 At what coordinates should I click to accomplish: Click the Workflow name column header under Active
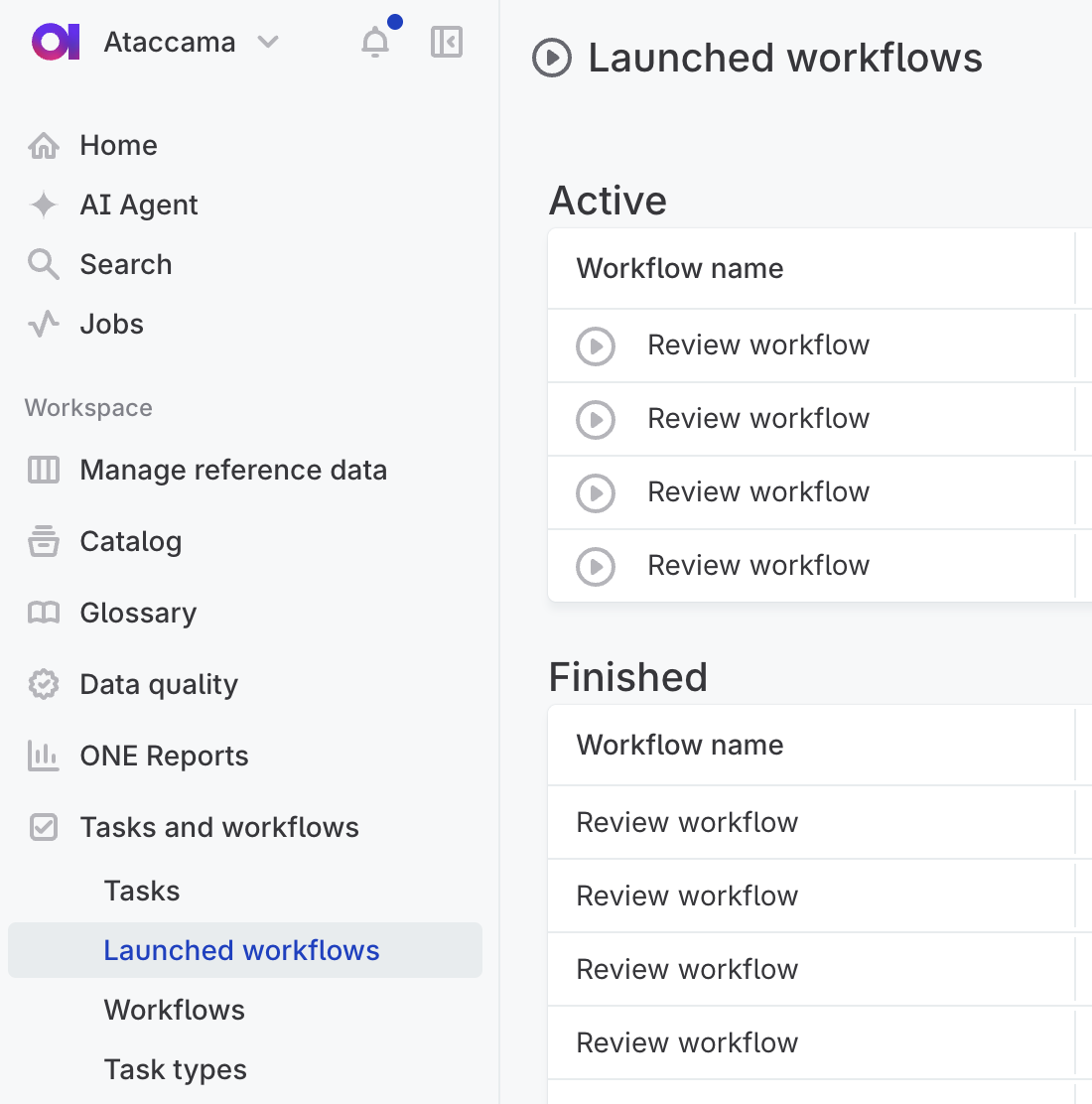click(679, 268)
